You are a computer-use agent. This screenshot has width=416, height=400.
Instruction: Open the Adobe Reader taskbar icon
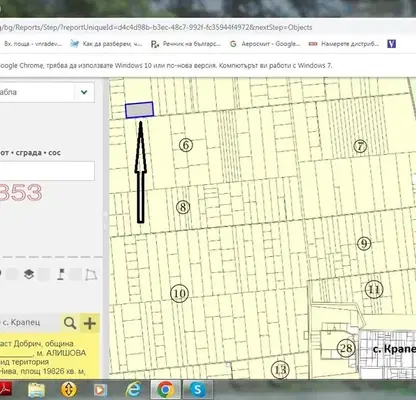pos(5,389)
